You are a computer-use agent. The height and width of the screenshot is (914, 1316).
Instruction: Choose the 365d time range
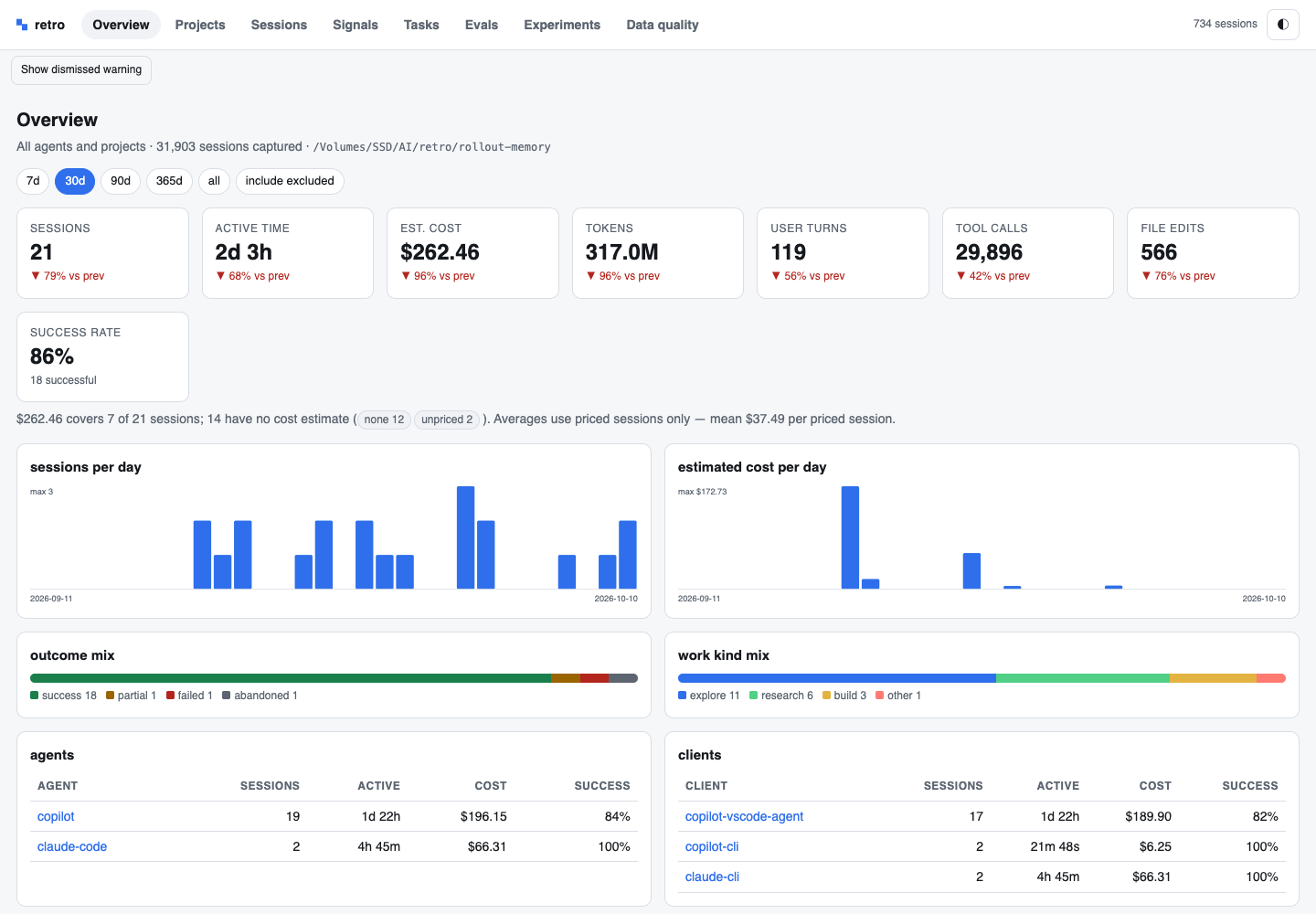click(169, 181)
